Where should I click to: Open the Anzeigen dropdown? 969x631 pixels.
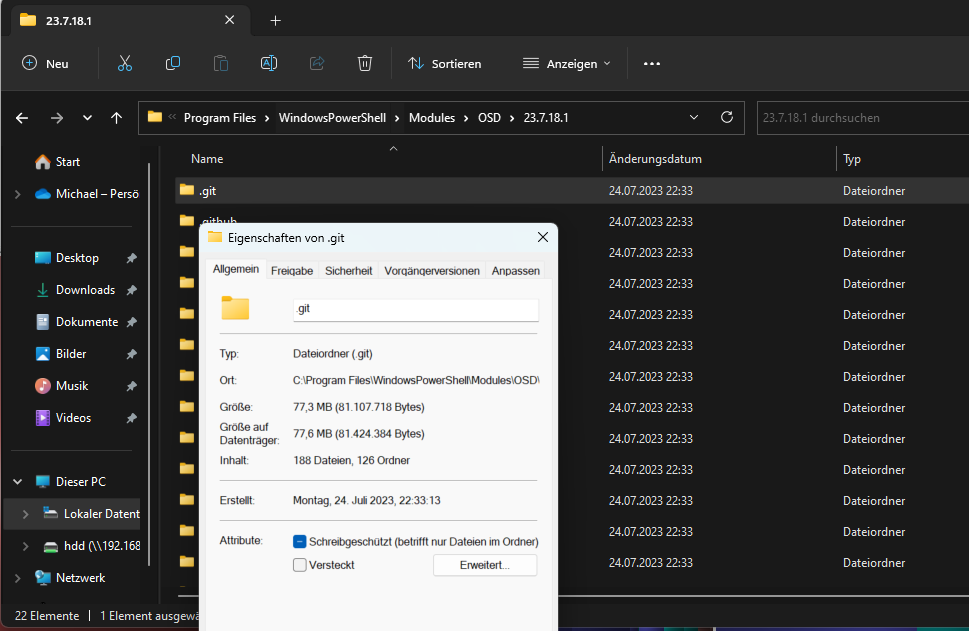(x=566, y=63)
